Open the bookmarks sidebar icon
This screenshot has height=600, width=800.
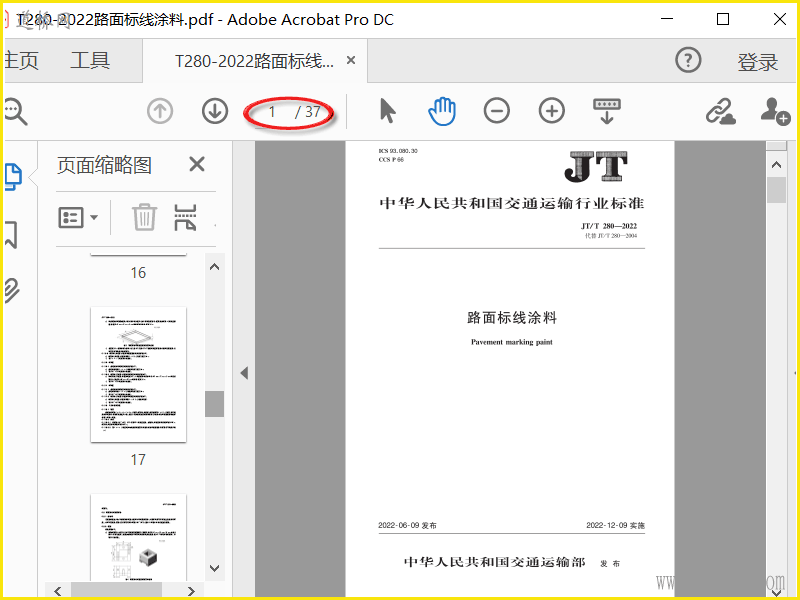click(x=11, y=235)
